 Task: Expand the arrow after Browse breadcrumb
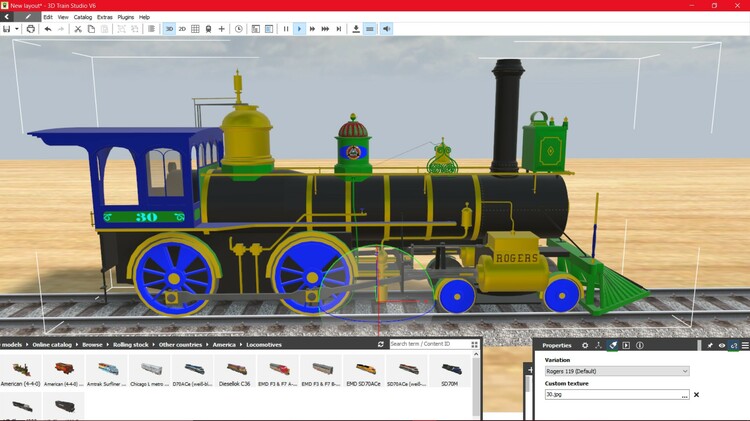coord(108,344)
